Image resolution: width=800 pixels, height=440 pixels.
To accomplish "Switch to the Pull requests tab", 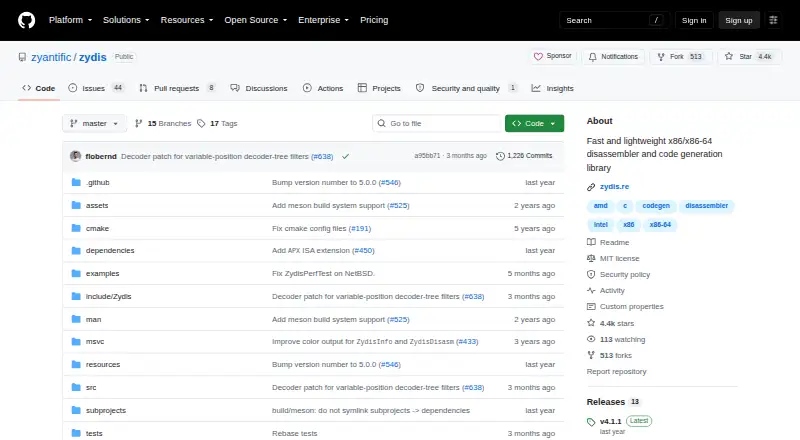I will coord(177,88).
